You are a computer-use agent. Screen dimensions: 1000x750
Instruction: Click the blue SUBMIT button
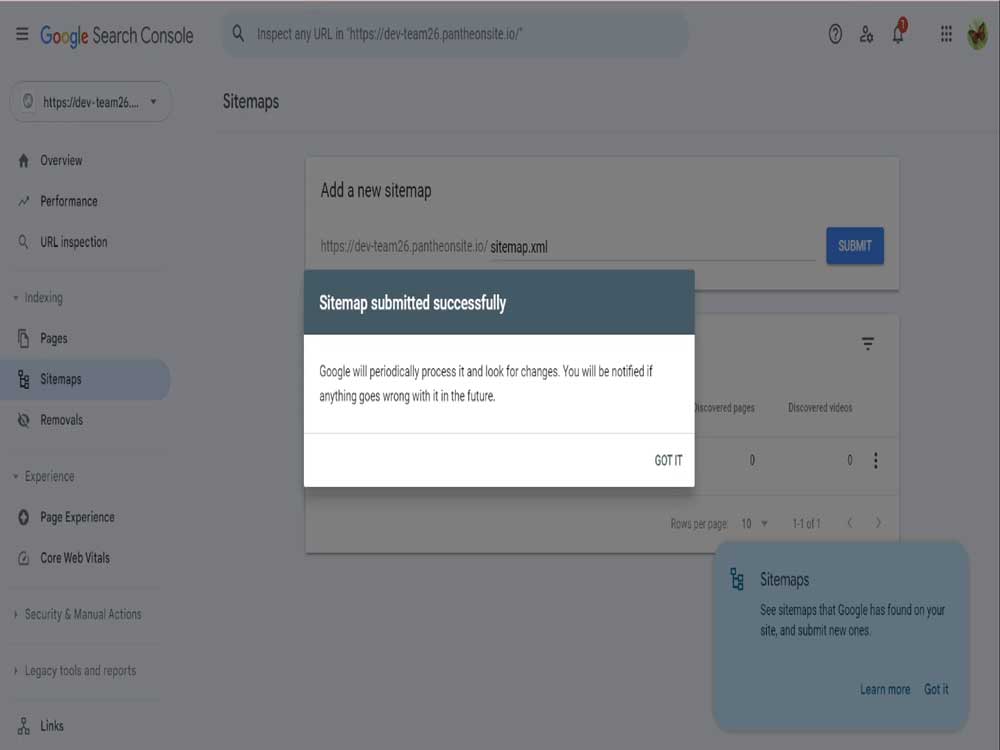tap(855, 246)
